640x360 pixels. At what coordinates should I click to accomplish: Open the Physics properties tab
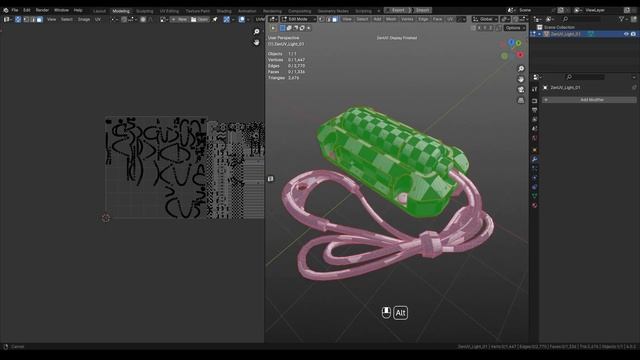pos(535,178)
